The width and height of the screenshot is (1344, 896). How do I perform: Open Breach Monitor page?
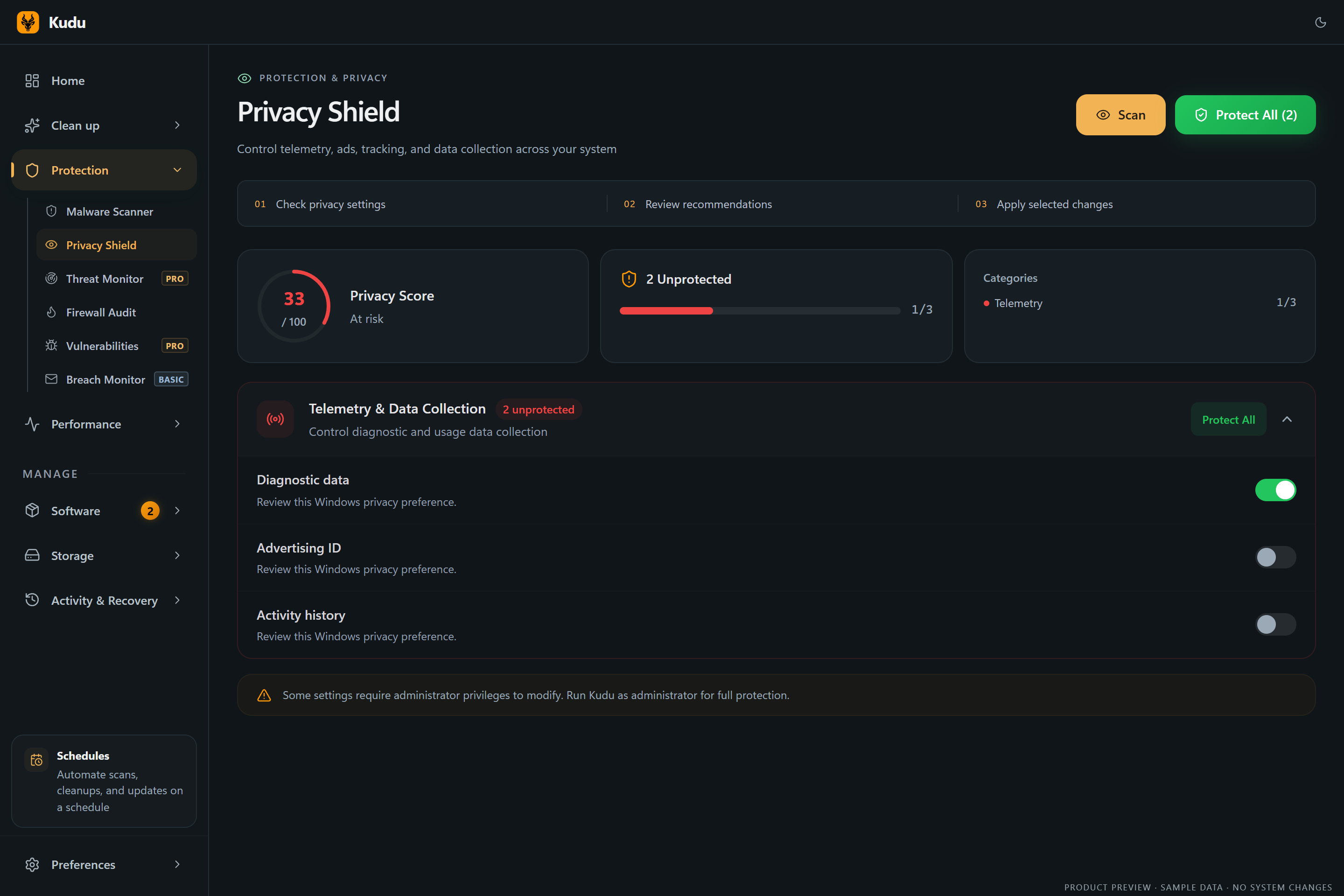117,379
